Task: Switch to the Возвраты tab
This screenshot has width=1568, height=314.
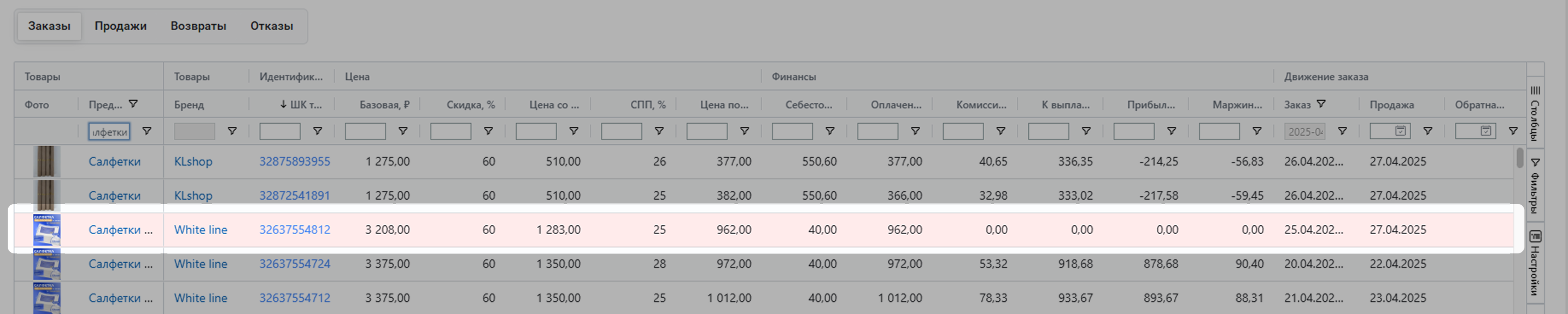Action: pos(198,26)
